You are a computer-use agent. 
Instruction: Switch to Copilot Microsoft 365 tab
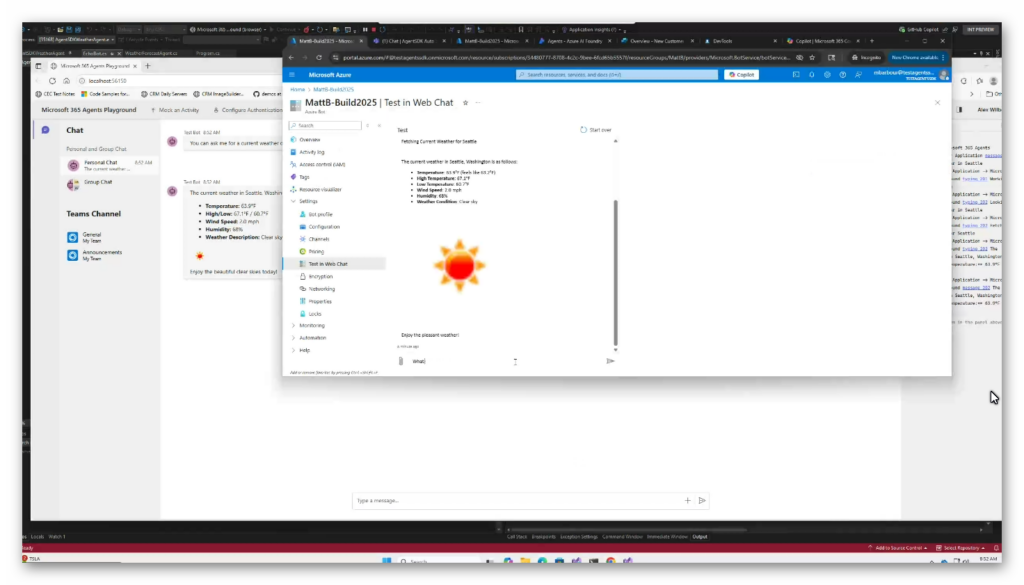[x=823, y=40]
